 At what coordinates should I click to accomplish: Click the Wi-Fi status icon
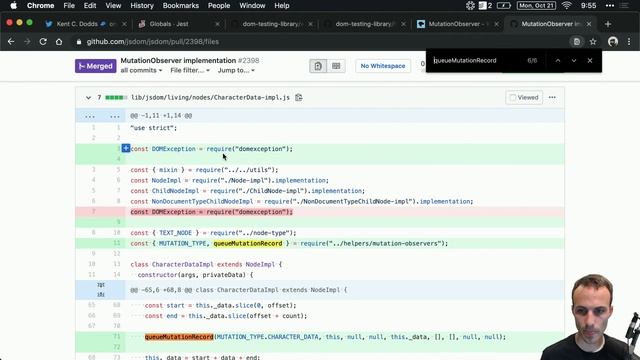[566, 6]
